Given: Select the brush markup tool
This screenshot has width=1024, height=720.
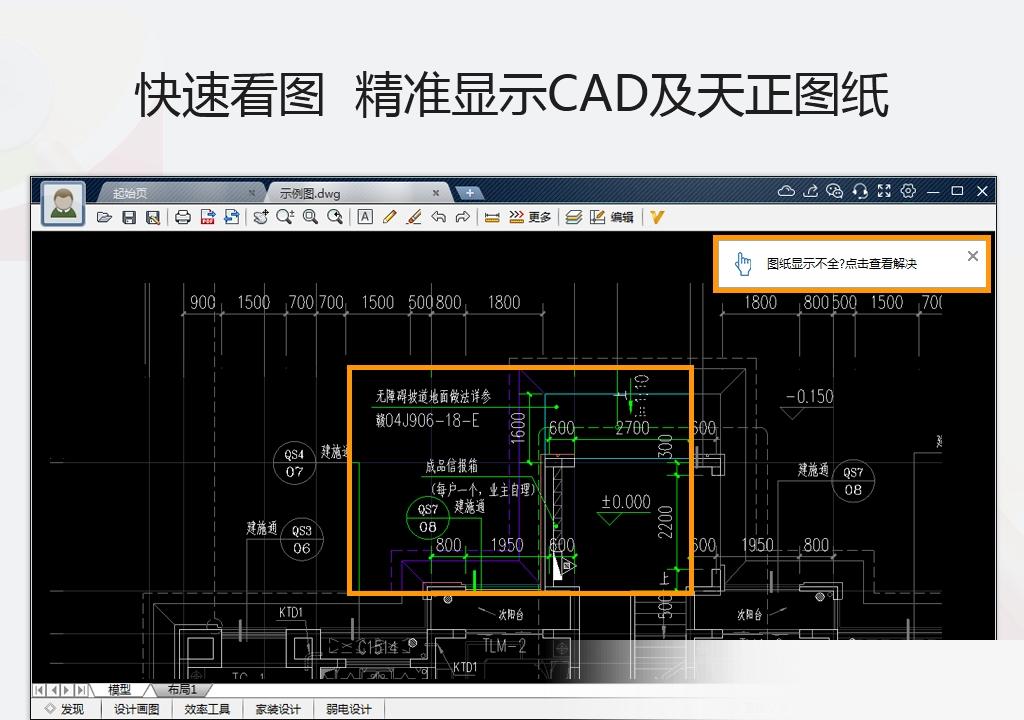Looking at the screenshot, I should 414,217.
